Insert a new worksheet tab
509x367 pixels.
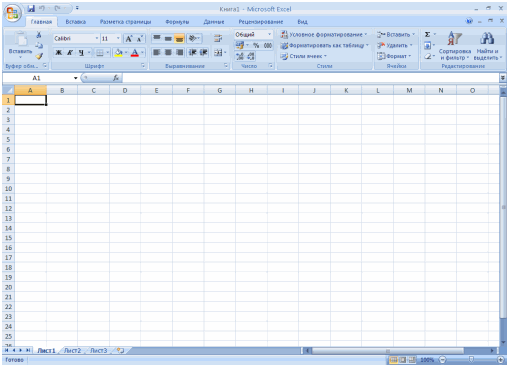pyautogui.click(x=121, y=351)
